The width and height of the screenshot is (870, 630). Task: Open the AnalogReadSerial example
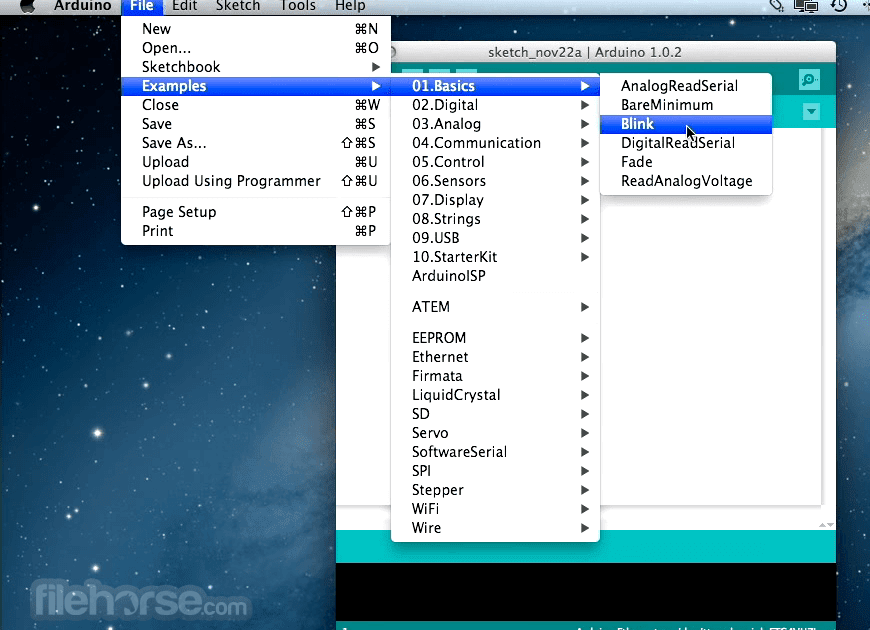click(x=686, y=86)
